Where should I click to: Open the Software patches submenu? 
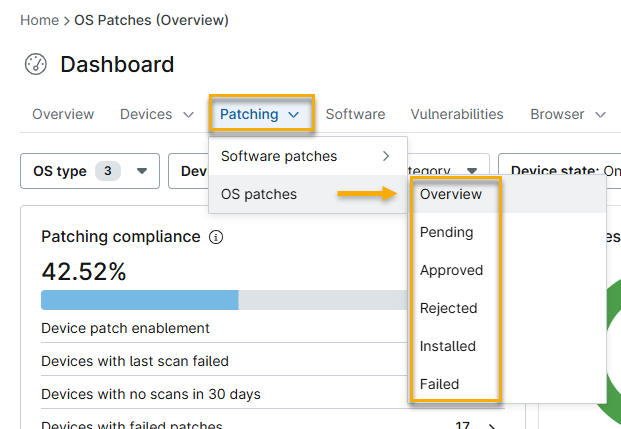[x=304, y=156]
